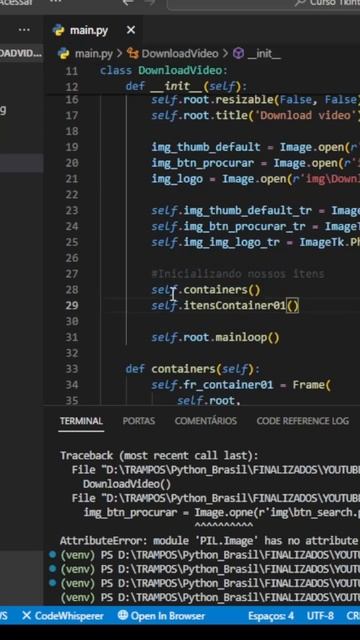Click __init__ method in the breadcrumb
The image size is (360, 640).
(x=264, y=53)
